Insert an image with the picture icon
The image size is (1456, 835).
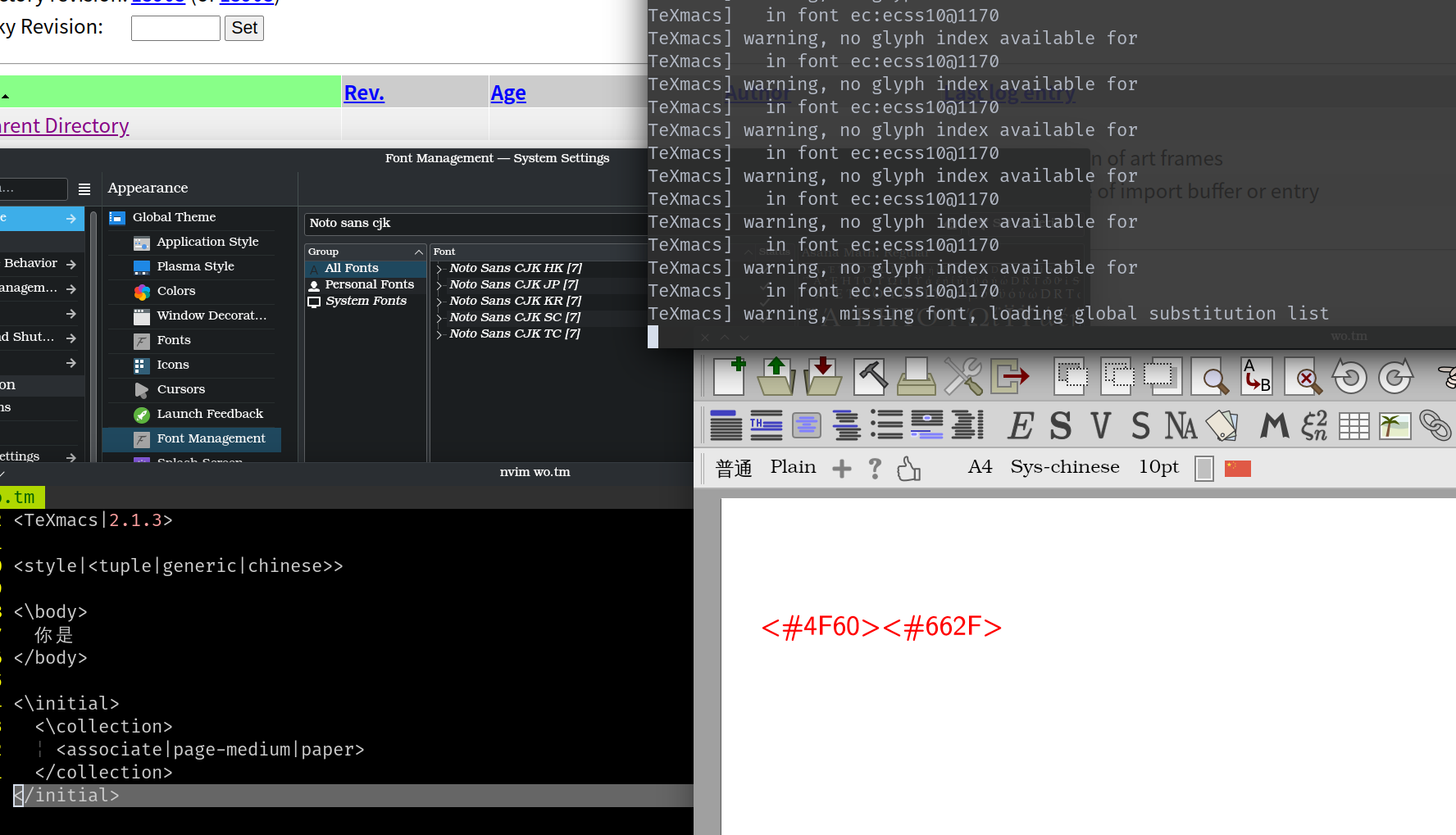click(1395, 425)
